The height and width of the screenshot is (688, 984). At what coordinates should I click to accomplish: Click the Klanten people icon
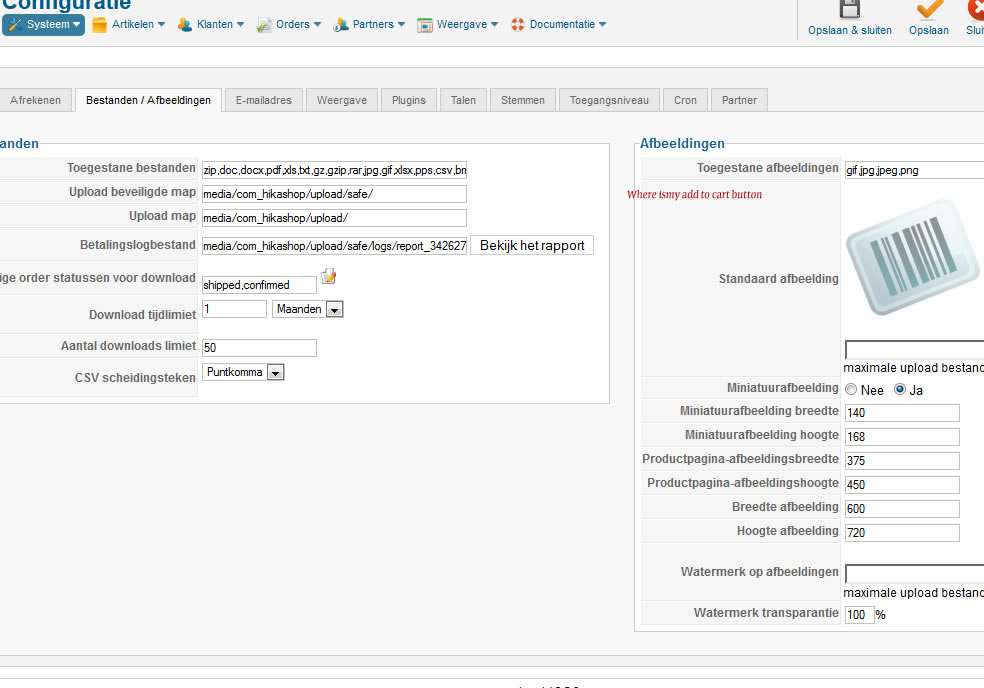point(184,24)
